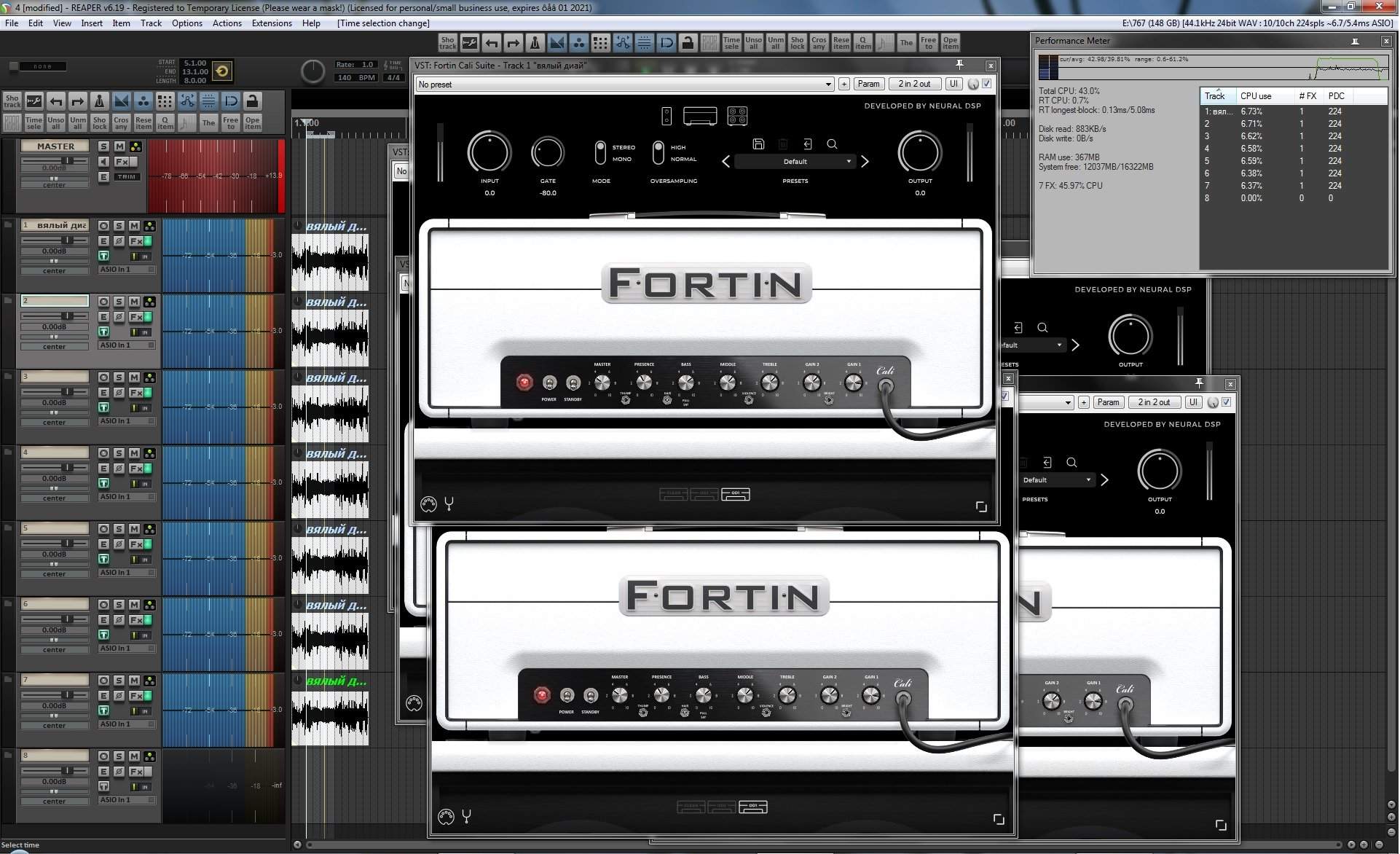Open the File menu
This screenshot has height=854, width=1400.
tap(12, 23)
